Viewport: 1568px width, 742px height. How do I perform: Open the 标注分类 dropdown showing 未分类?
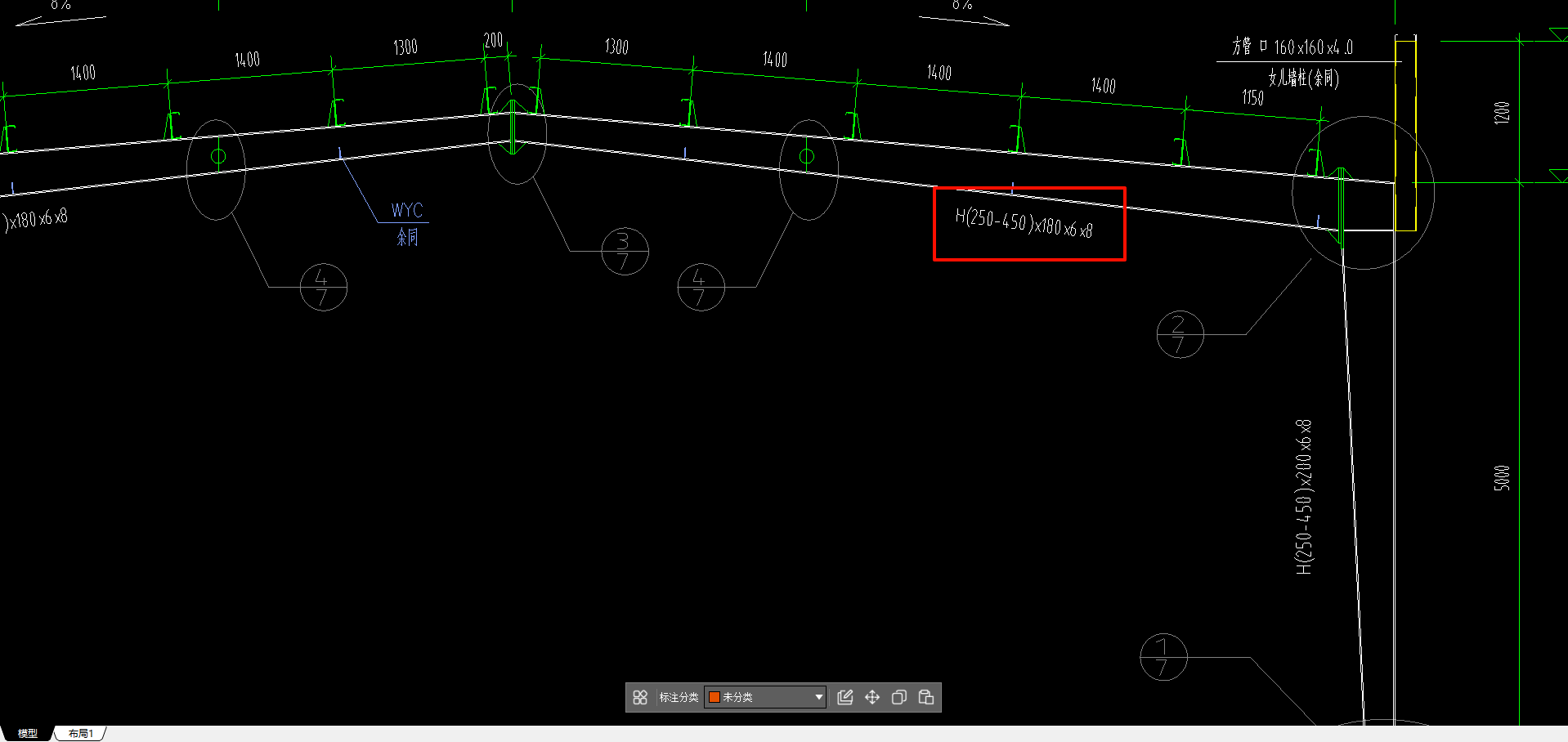766,697
